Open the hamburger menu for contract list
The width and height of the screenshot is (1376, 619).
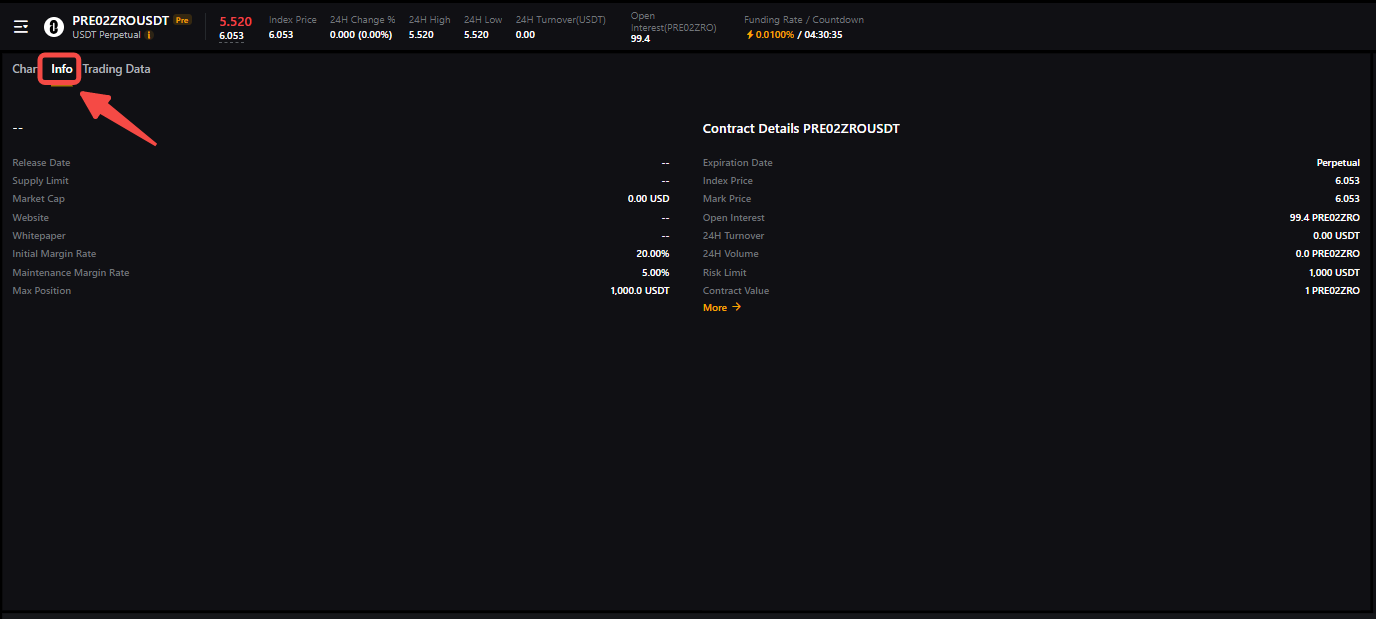click(x=21, y=27)
